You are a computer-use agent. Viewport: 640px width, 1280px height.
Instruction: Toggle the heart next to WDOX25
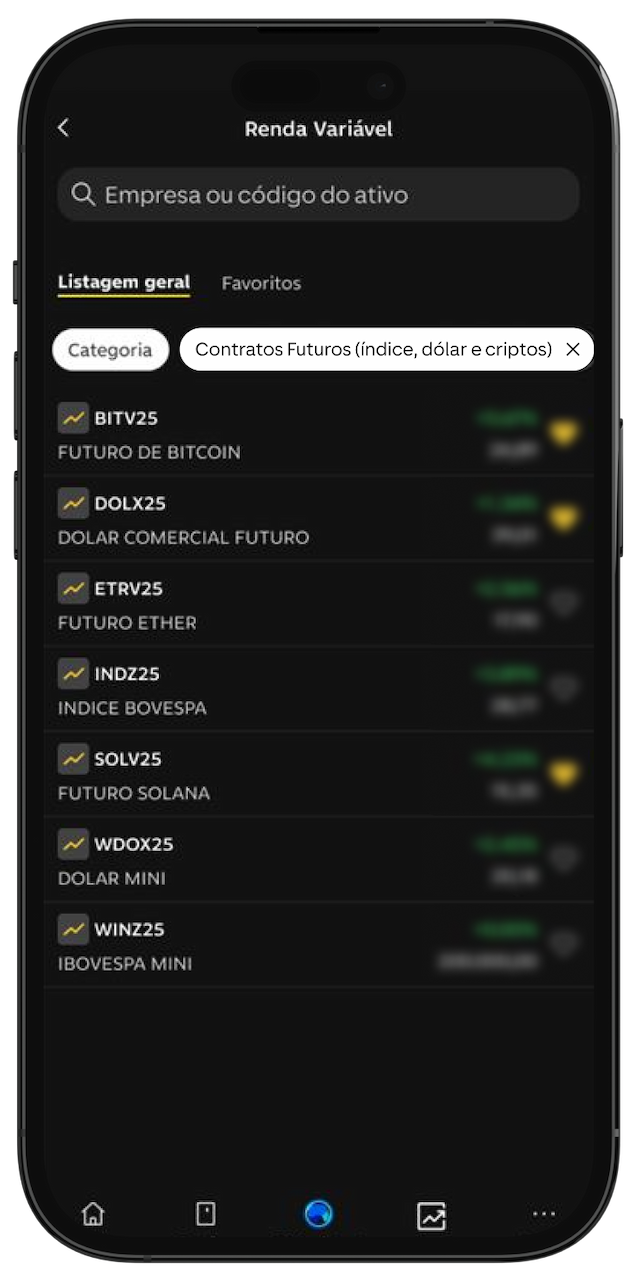click(x=563, y=859)
